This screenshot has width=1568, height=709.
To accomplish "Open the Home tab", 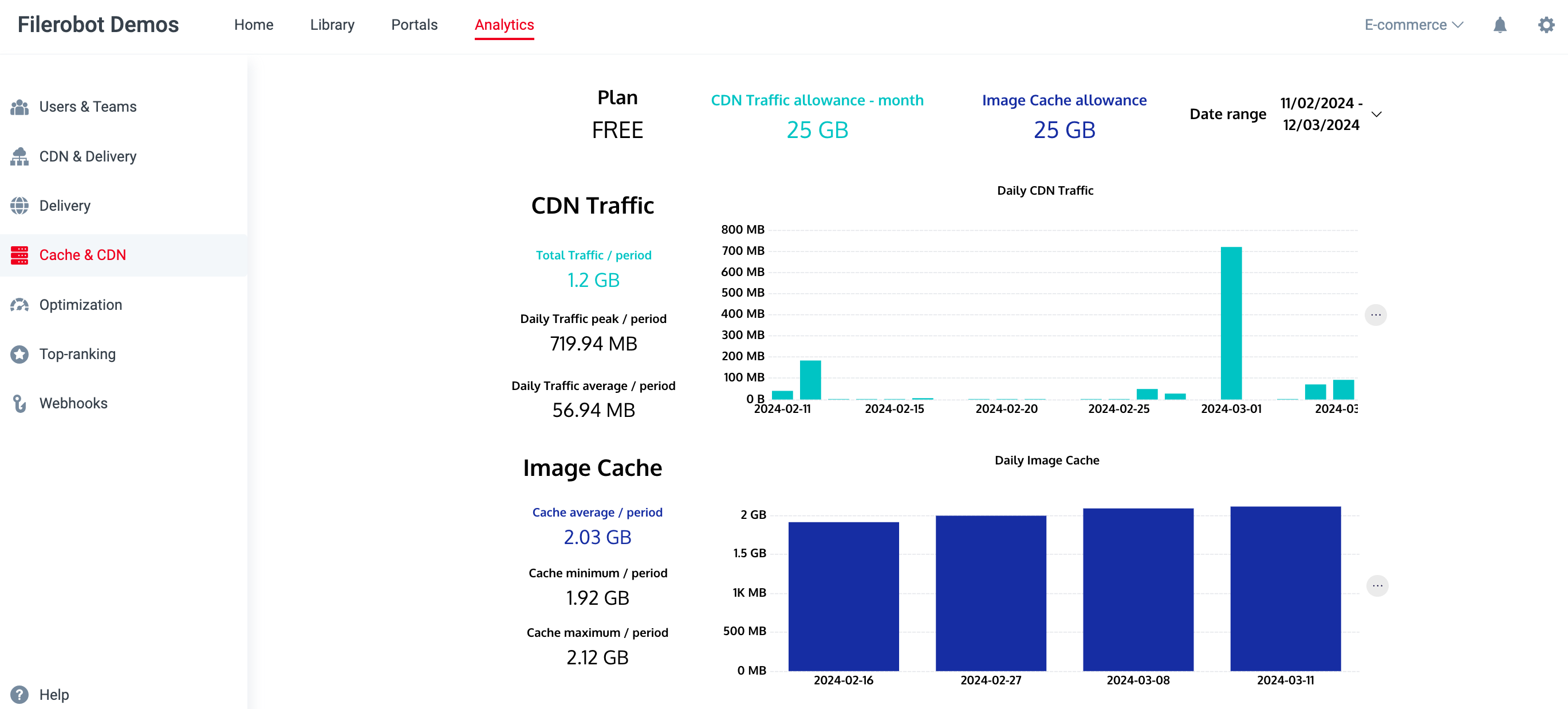I will (x=253, y=25).
